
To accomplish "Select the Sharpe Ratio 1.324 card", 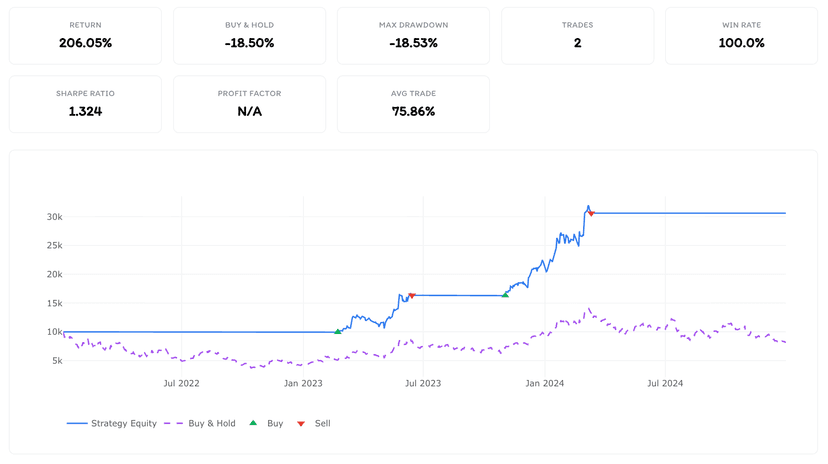I will pos(86,104).
